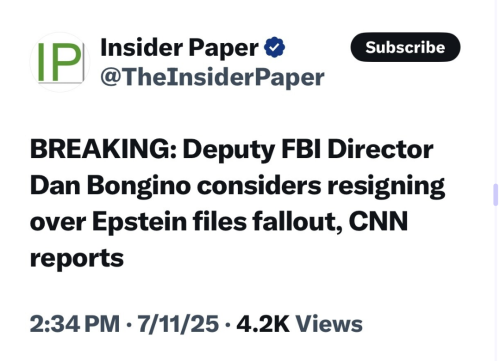This screenshot has width=500, height=361.
Task: Click the word over in the post
Action: 58,223
